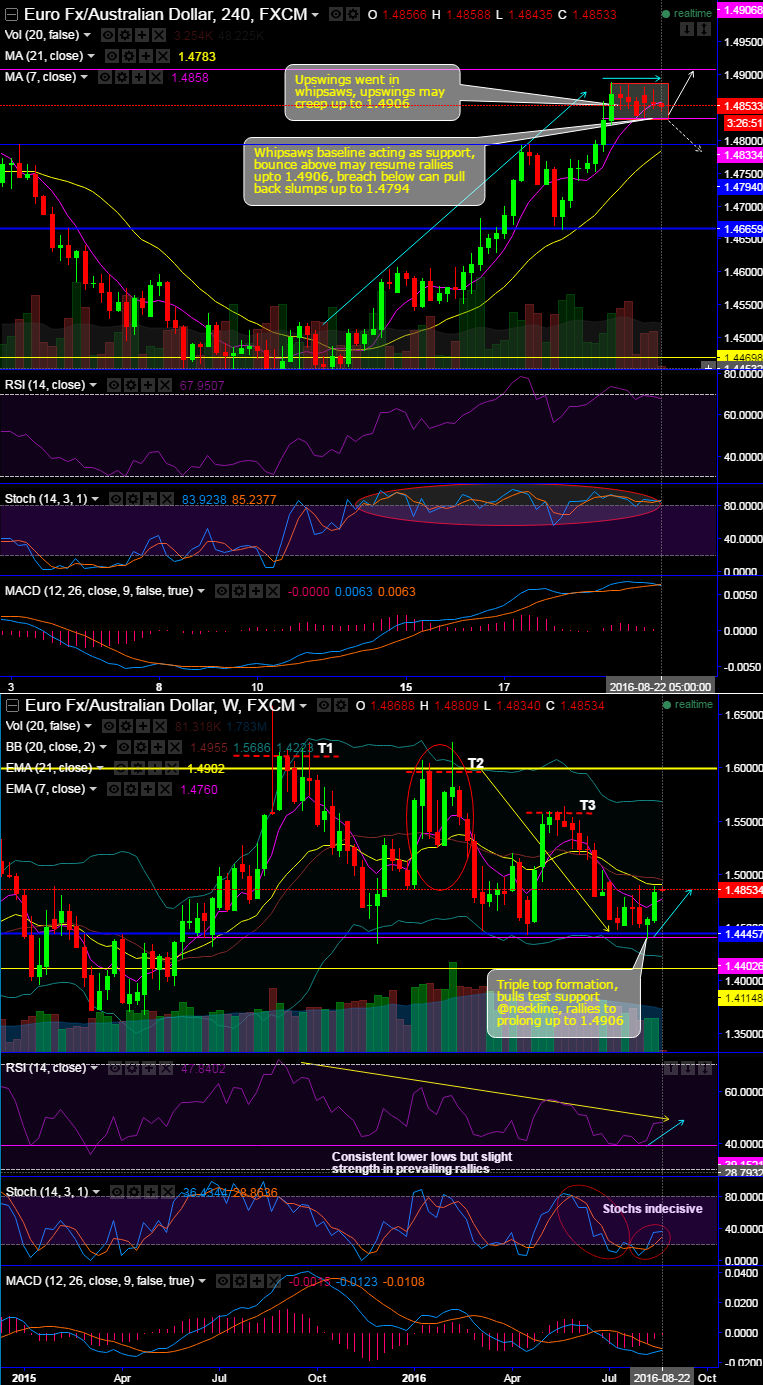Remove Vol (20, false) indicator from 240 chart
763x1385 pixels.
click(x=158, y=35)
